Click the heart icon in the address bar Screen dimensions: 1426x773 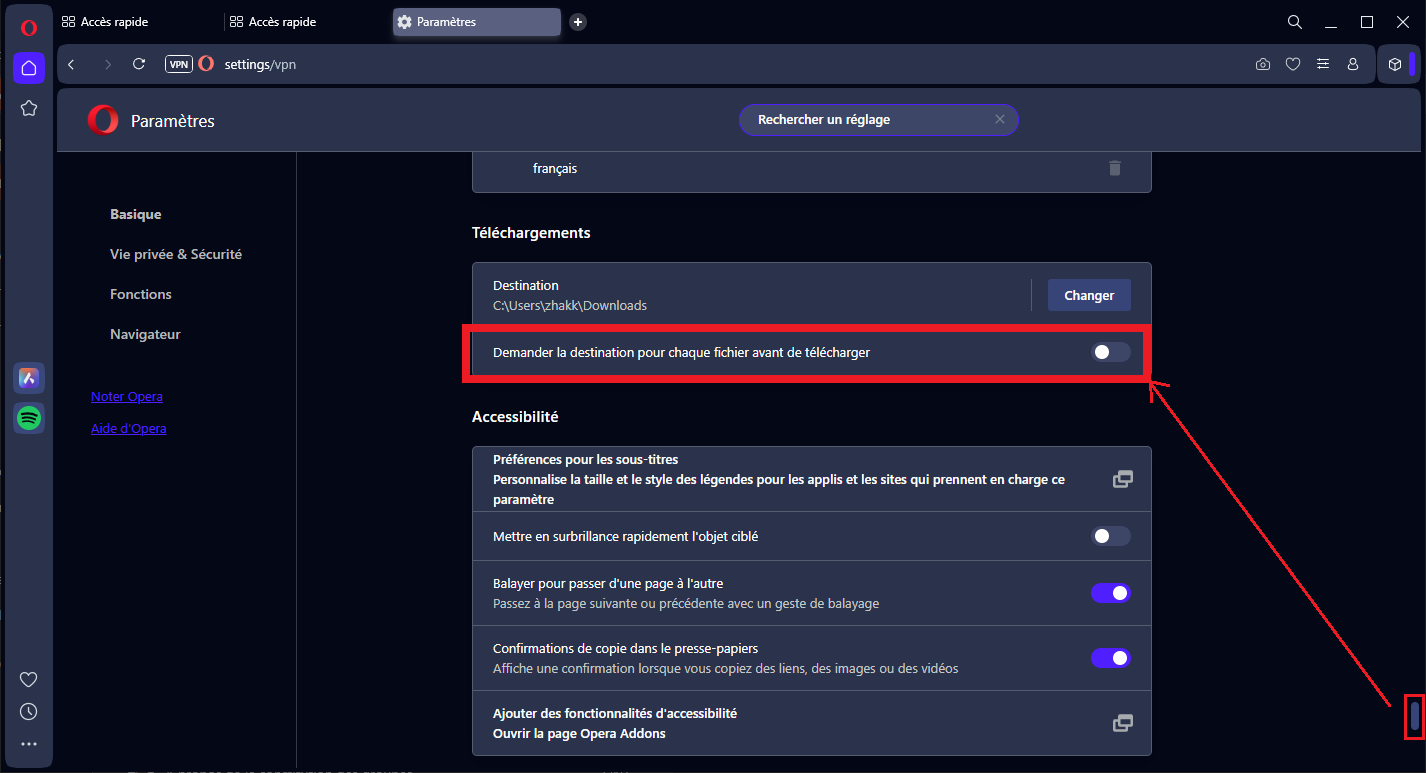tap(1293, 64)
